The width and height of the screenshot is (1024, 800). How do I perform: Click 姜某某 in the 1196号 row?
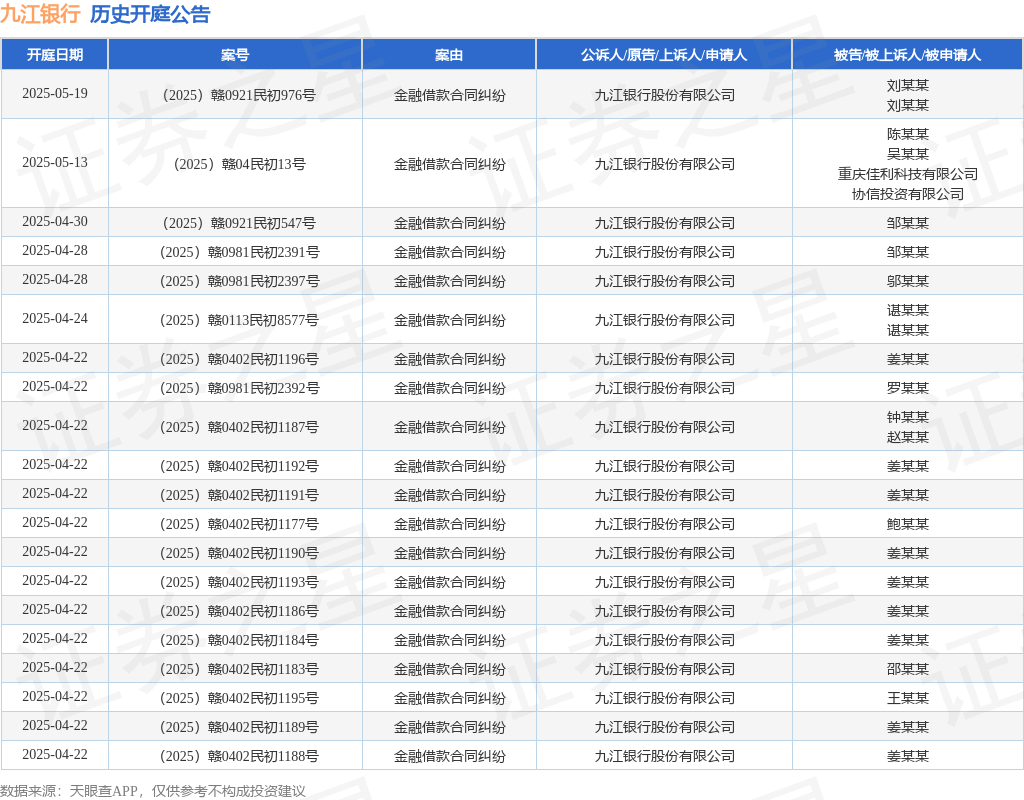pos(908,359)
